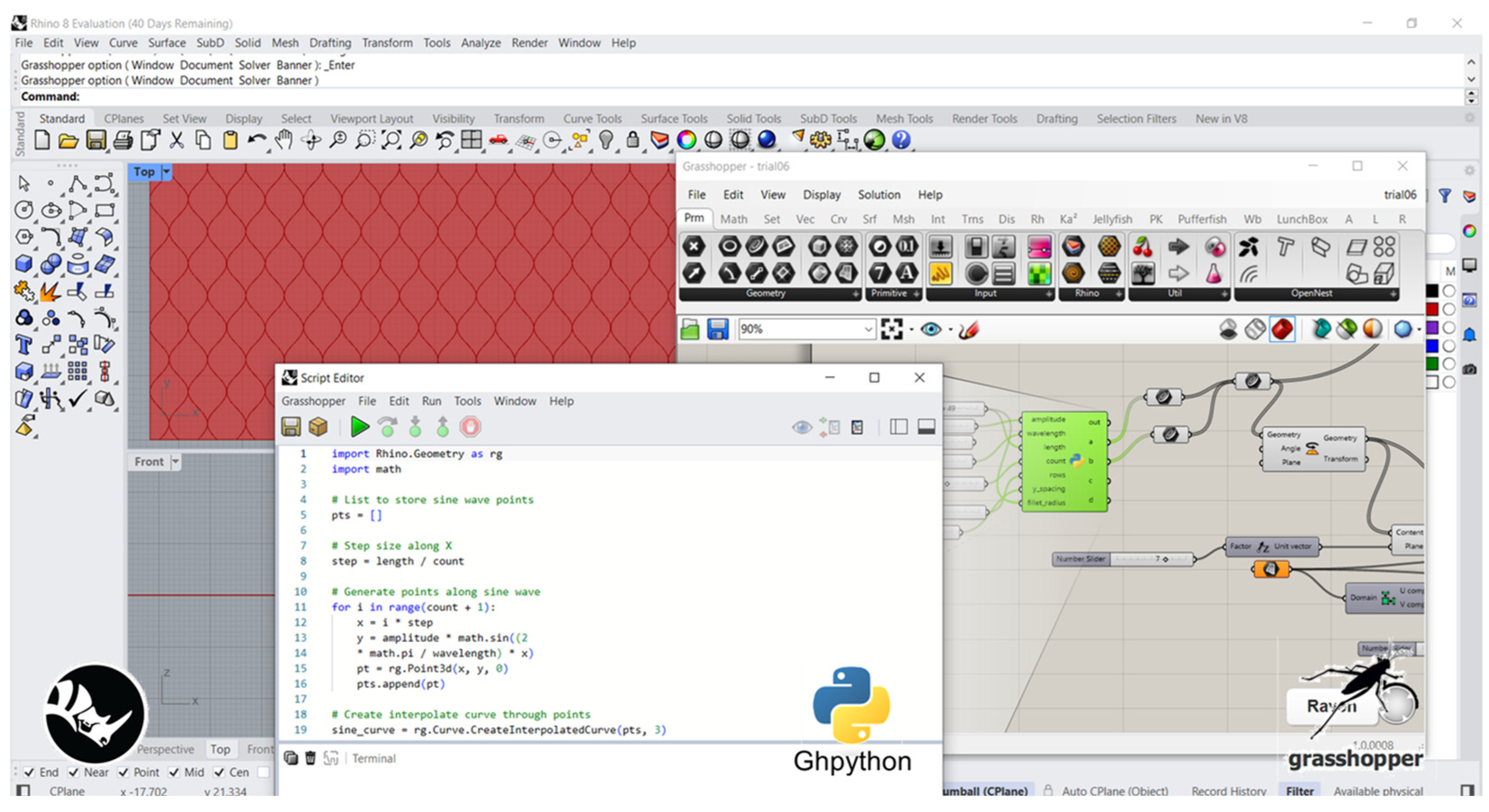Click the sketch pencil icon on the Grasshopper canvas toolbar
The height and width of the screenshot is (812, 1489).
(x=968, y=330)
